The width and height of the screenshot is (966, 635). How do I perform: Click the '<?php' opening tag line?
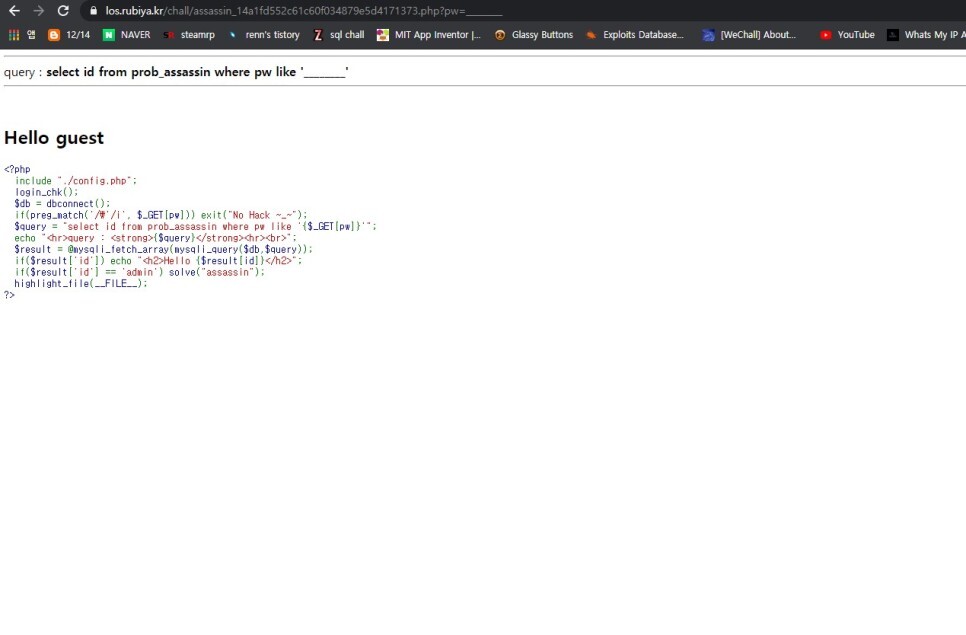point(17,169)
